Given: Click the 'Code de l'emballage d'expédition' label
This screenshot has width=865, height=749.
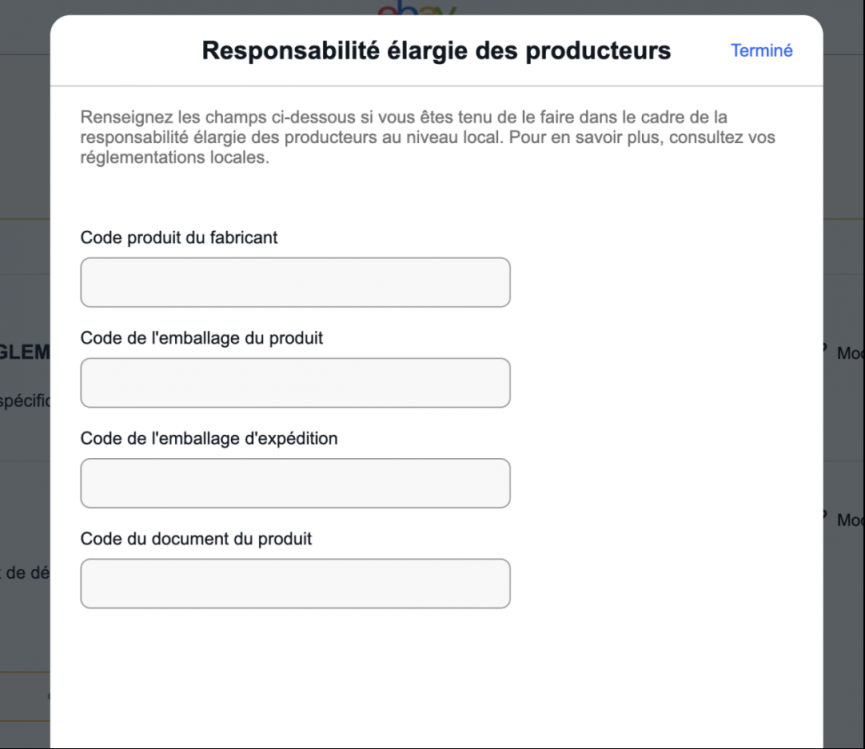Looking at the screenshot, I should click(208, 438).
